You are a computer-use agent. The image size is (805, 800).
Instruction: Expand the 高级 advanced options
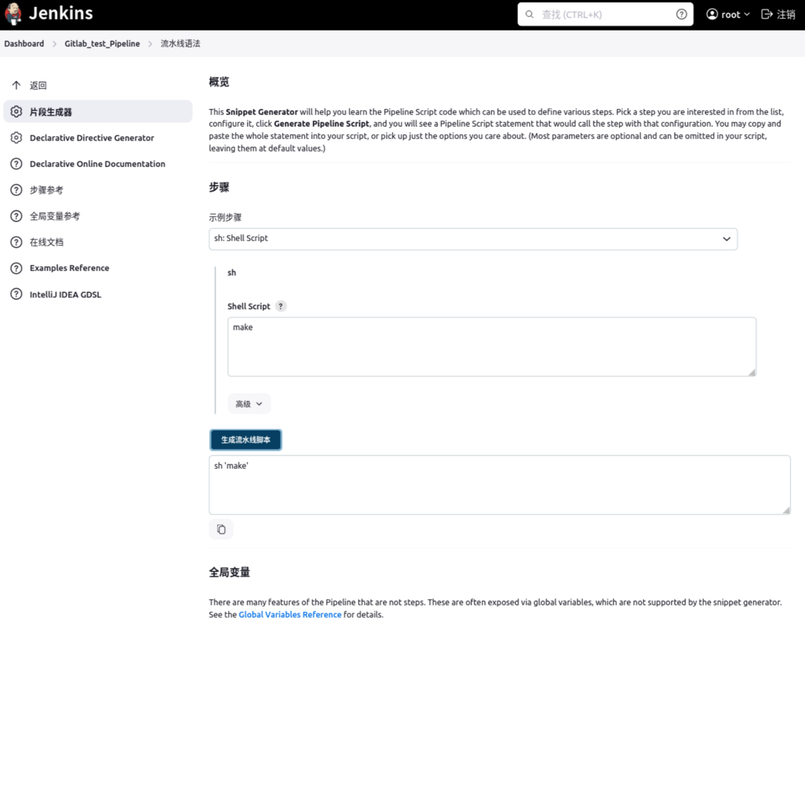[x=249, y=404]
